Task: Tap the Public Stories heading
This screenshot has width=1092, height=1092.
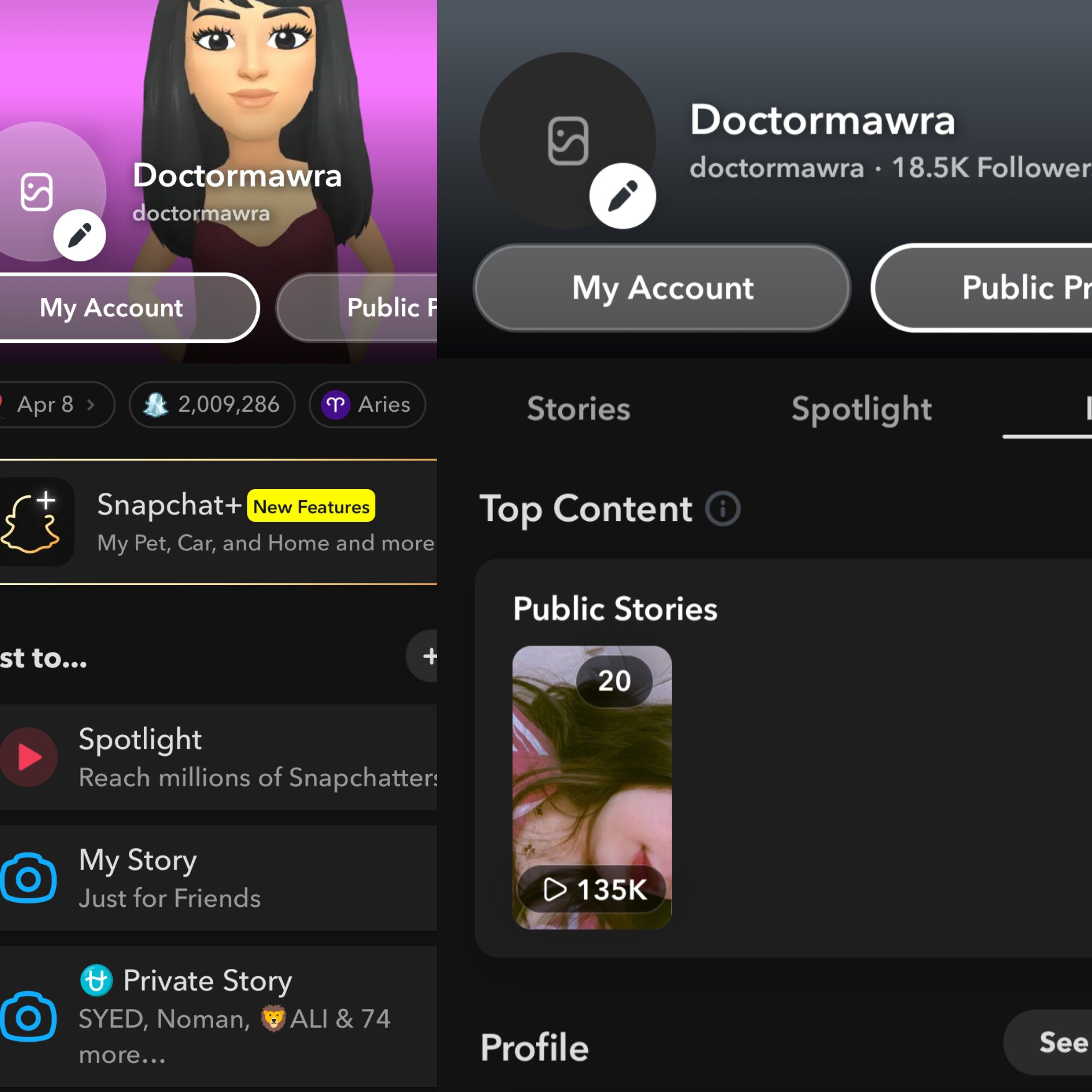Action: (x=615, y=609)
